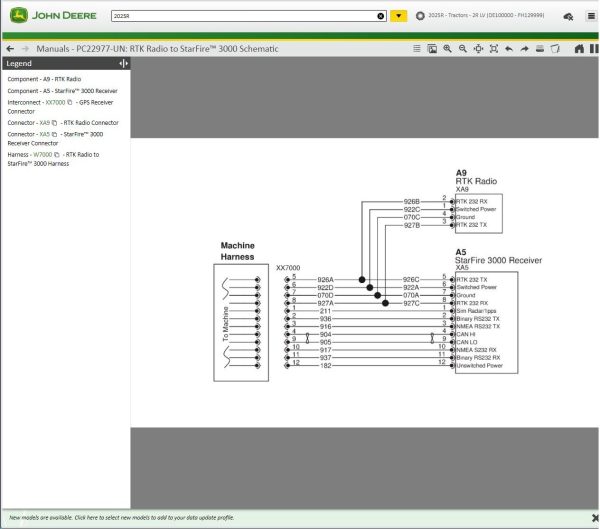Click the back arrow navigation button
Viewport: 600px width, 529px height.
coord(10,49)
